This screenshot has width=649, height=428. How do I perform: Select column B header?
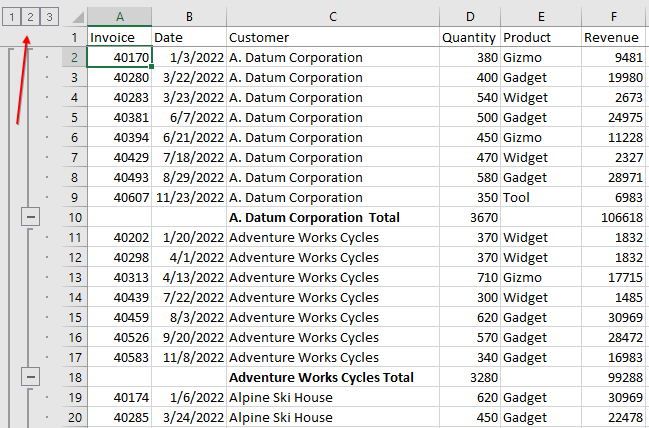(189, 17)
